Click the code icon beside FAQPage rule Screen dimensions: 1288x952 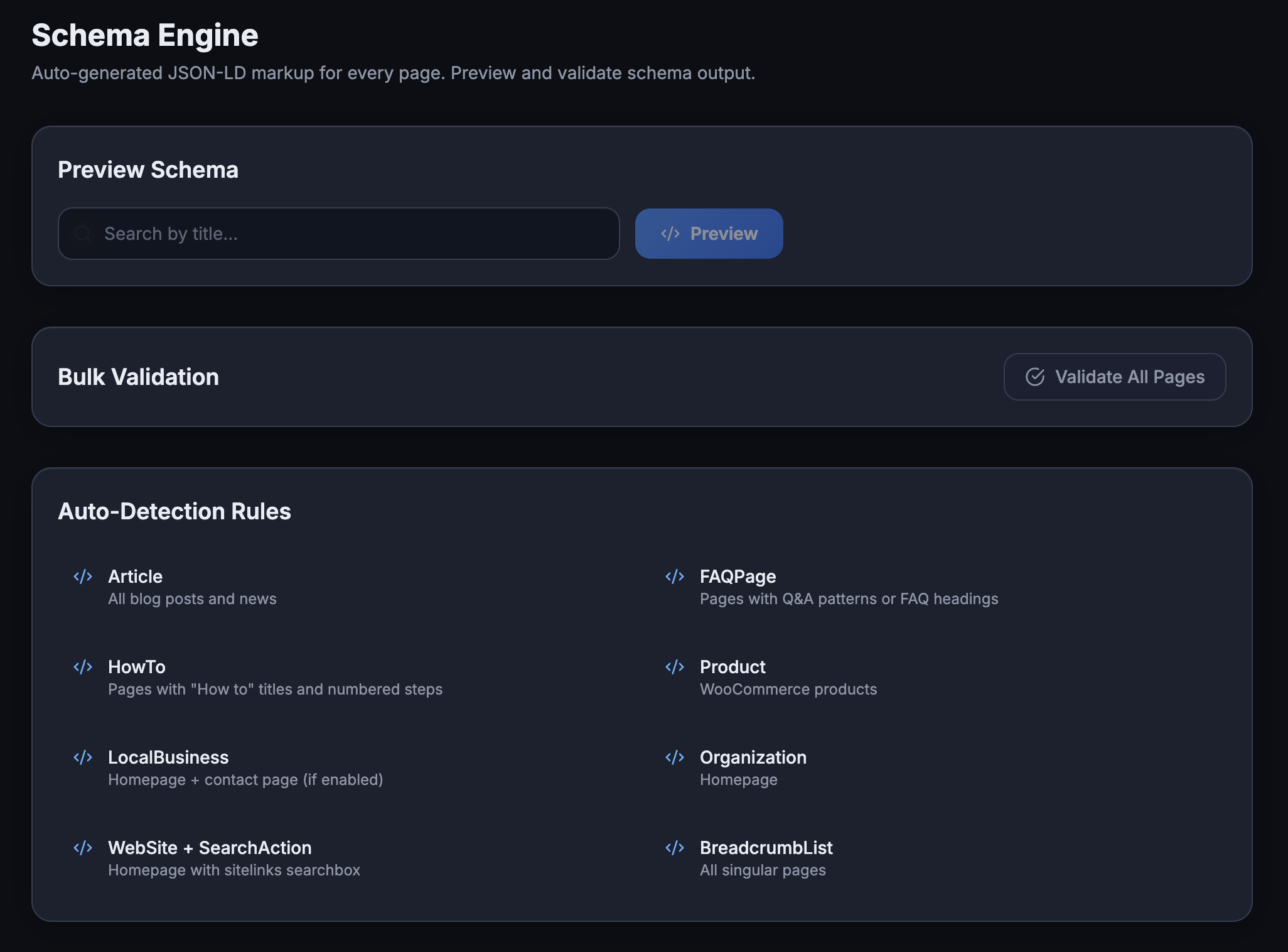[x=675, y=576]
